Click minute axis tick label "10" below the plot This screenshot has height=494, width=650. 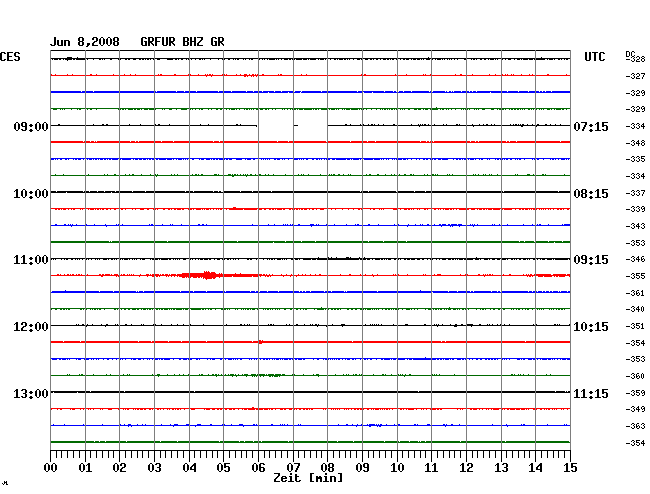(397, 468)
